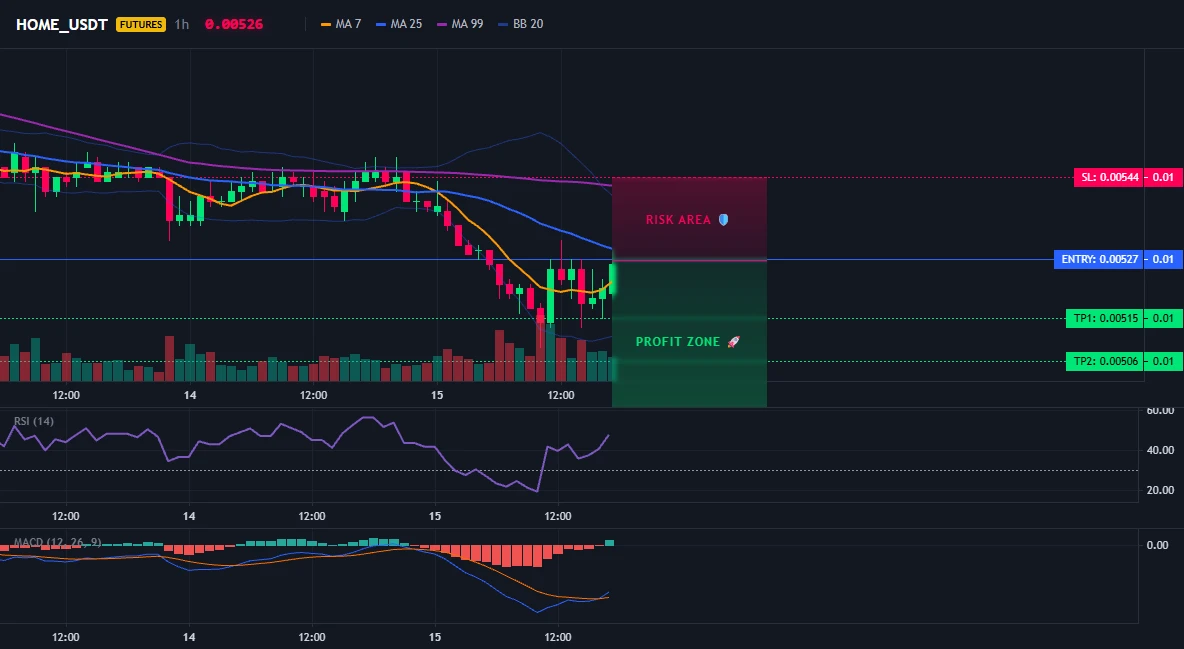Viewport: 1184px width, 649px height.
Task: Click the MACD (12, 26, 9) indicator label
Action: pos(57,542)
